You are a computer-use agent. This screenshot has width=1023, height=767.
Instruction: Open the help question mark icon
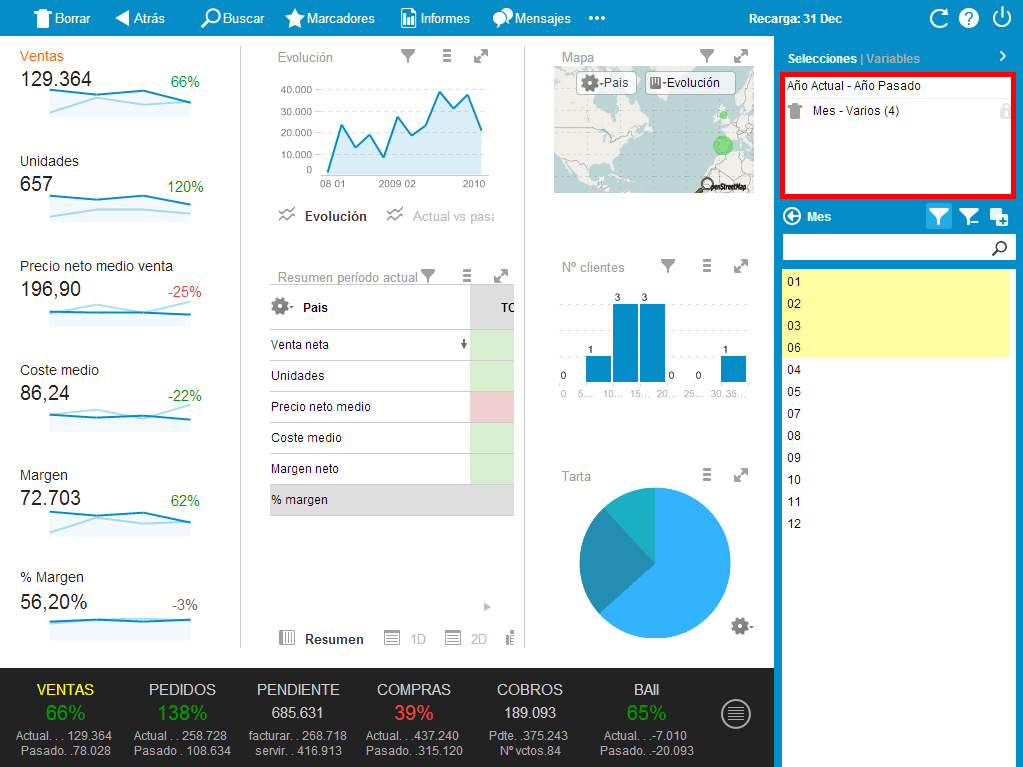tap(969, 18)
